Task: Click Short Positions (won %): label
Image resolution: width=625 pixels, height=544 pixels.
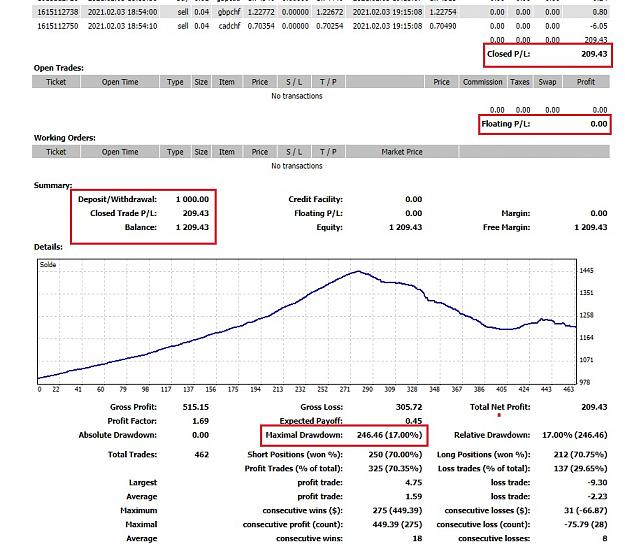Action: pyautogui.click(x=295, y=454)
